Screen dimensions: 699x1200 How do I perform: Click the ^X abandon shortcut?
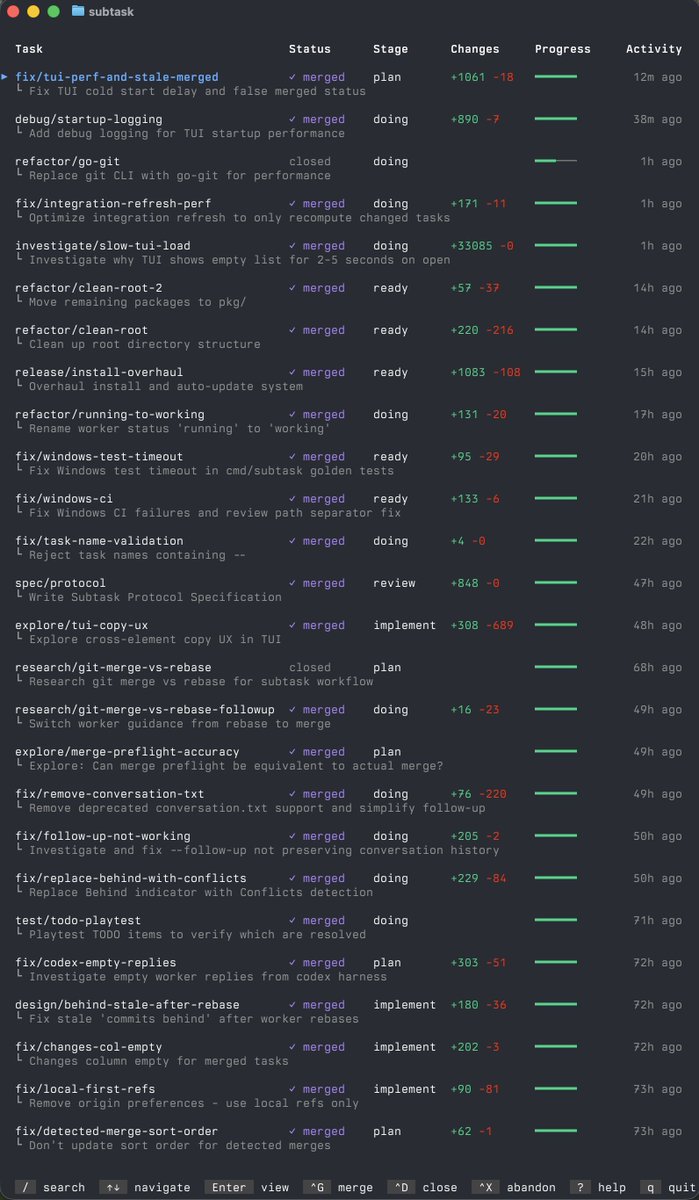(x=513, y=1187)
